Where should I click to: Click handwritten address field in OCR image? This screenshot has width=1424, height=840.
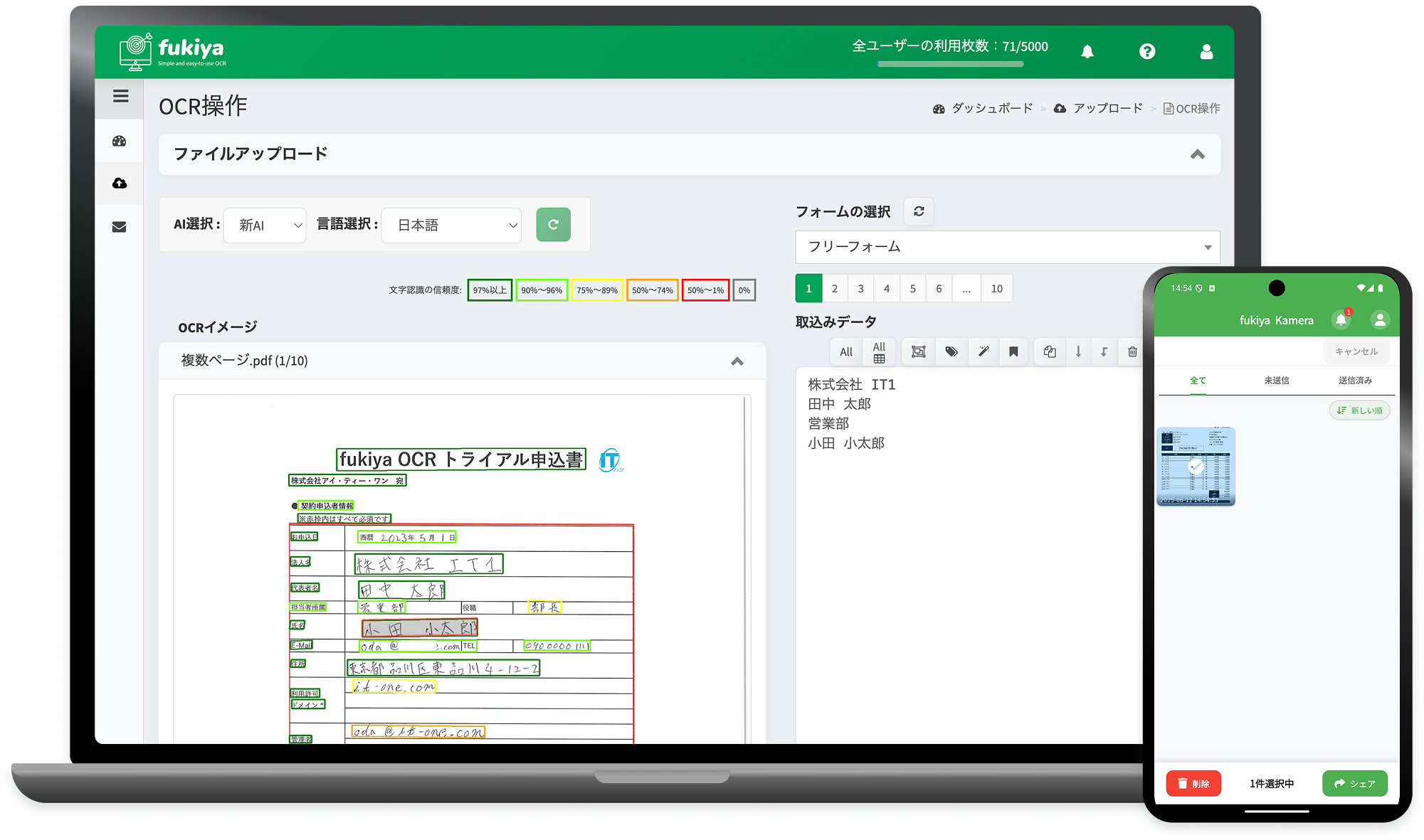pos(443,669)
